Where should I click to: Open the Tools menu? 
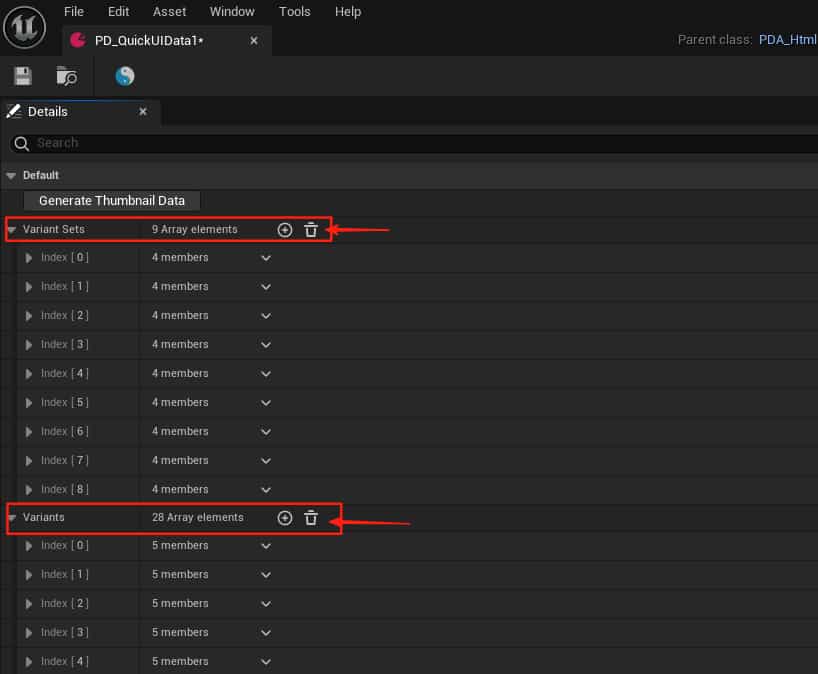[x=294, y=11]
